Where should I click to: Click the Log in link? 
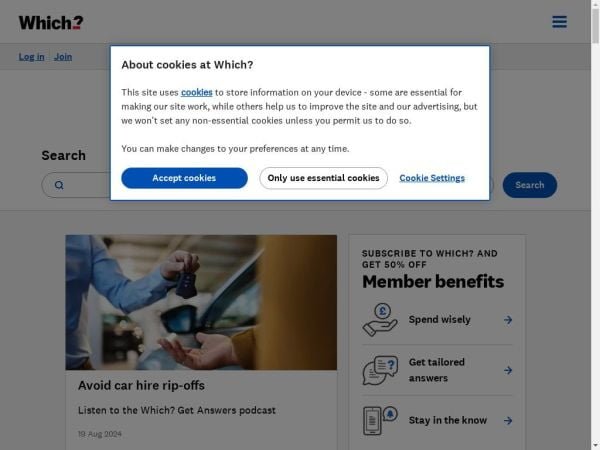(31, 57)
